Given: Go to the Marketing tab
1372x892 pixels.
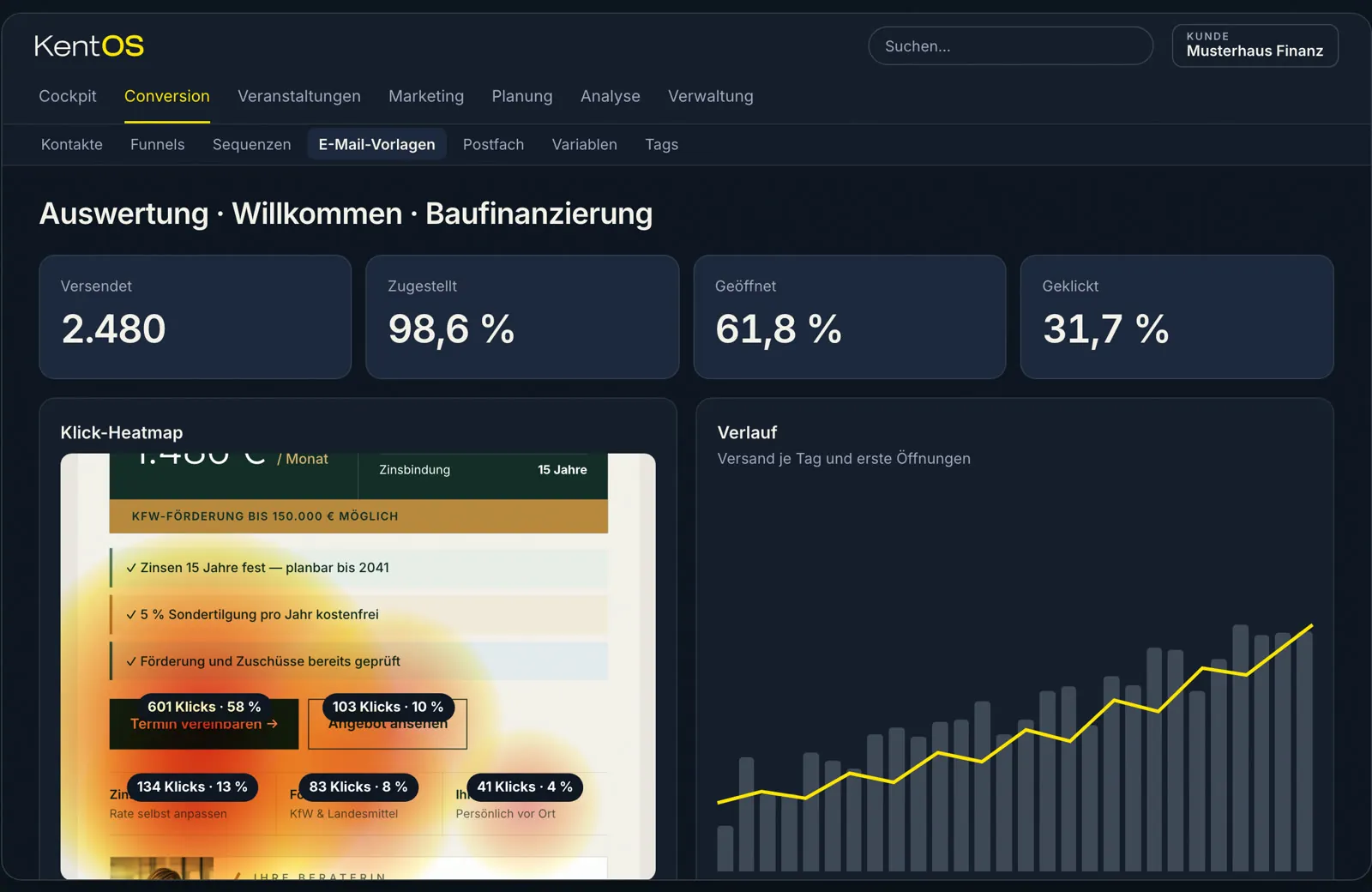Looking at the screenshot, I should [426, 96].
